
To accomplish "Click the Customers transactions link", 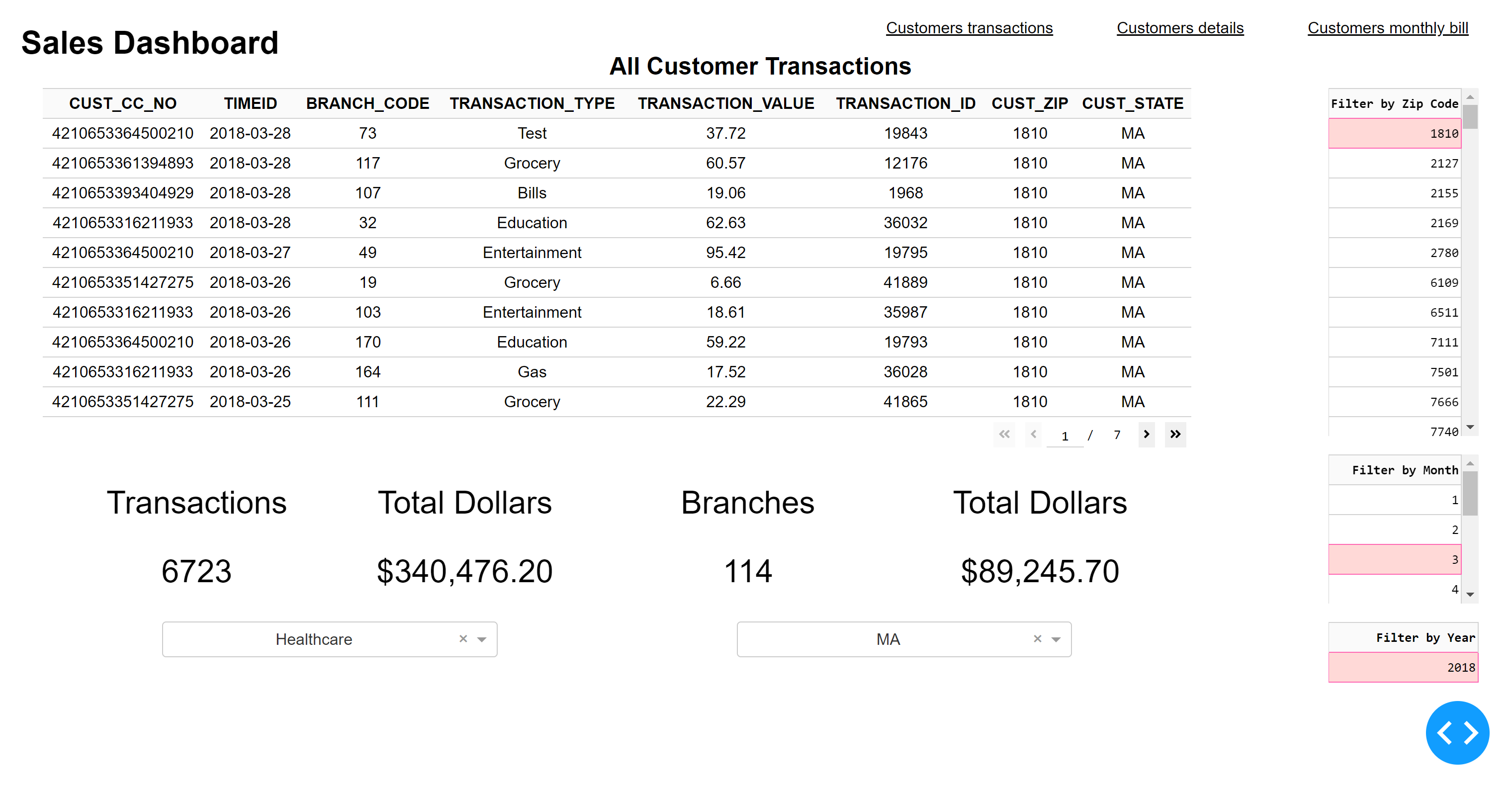I will point(969,27).
